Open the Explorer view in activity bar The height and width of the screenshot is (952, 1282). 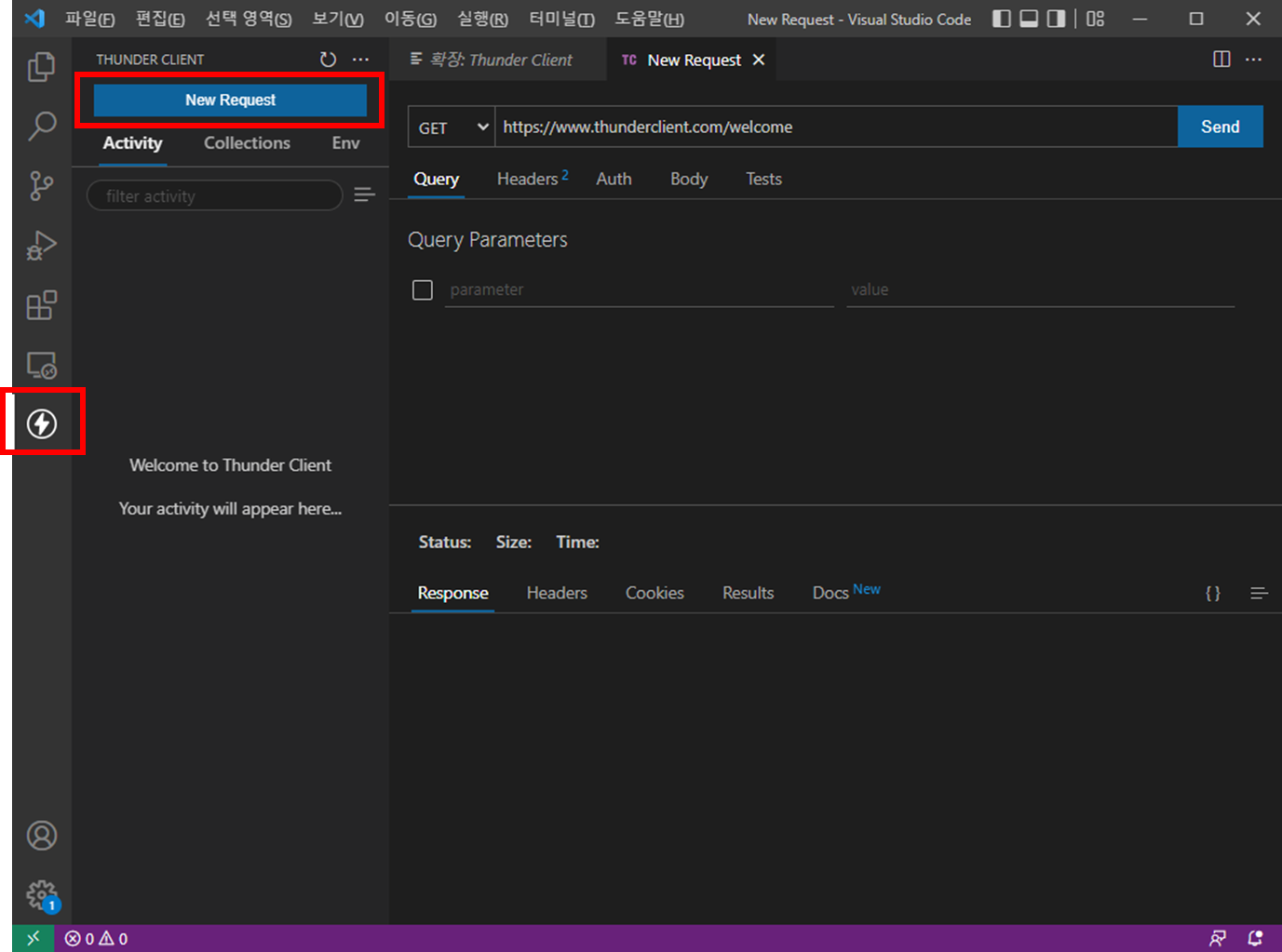point(42,67)
